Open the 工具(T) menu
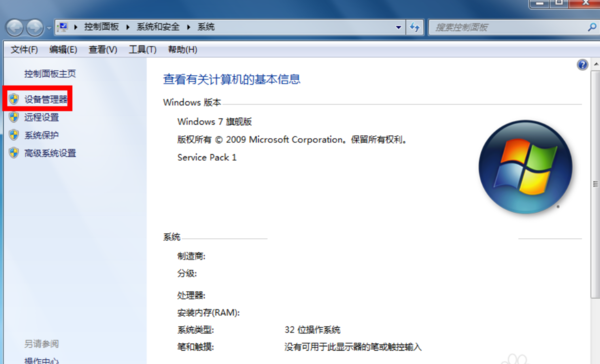Image resolution: width=600 pixels, height=364 pixels. pos(142,50)
